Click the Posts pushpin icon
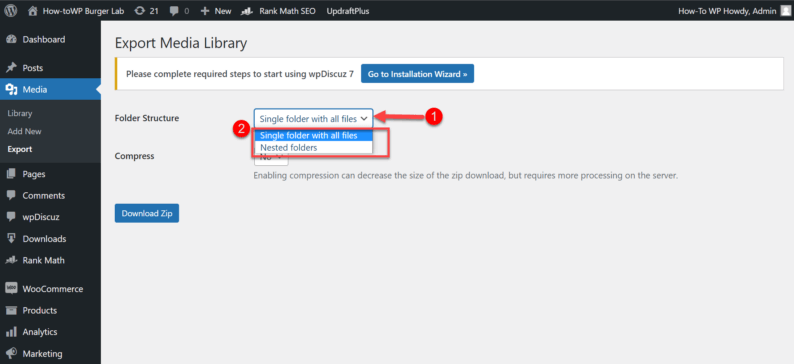Image resolution: width=794 pixels, height=364 pixels. [x=11, y=68]
